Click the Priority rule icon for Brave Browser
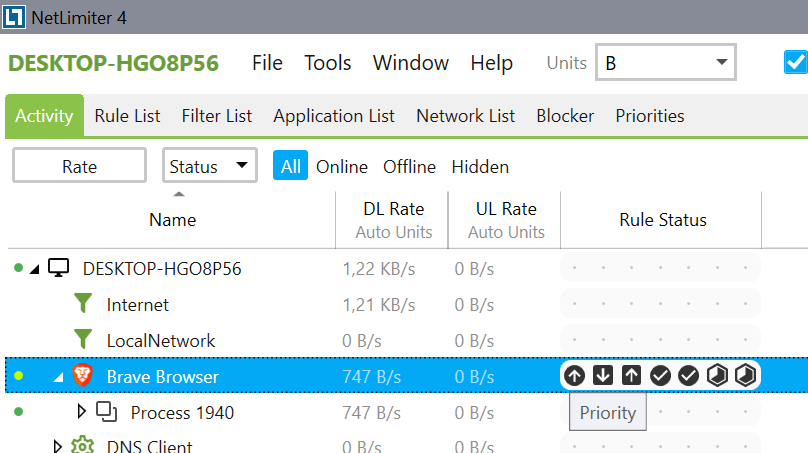Image resolution: width=808 pixels, height=453 pixels. tap(575, 376)
